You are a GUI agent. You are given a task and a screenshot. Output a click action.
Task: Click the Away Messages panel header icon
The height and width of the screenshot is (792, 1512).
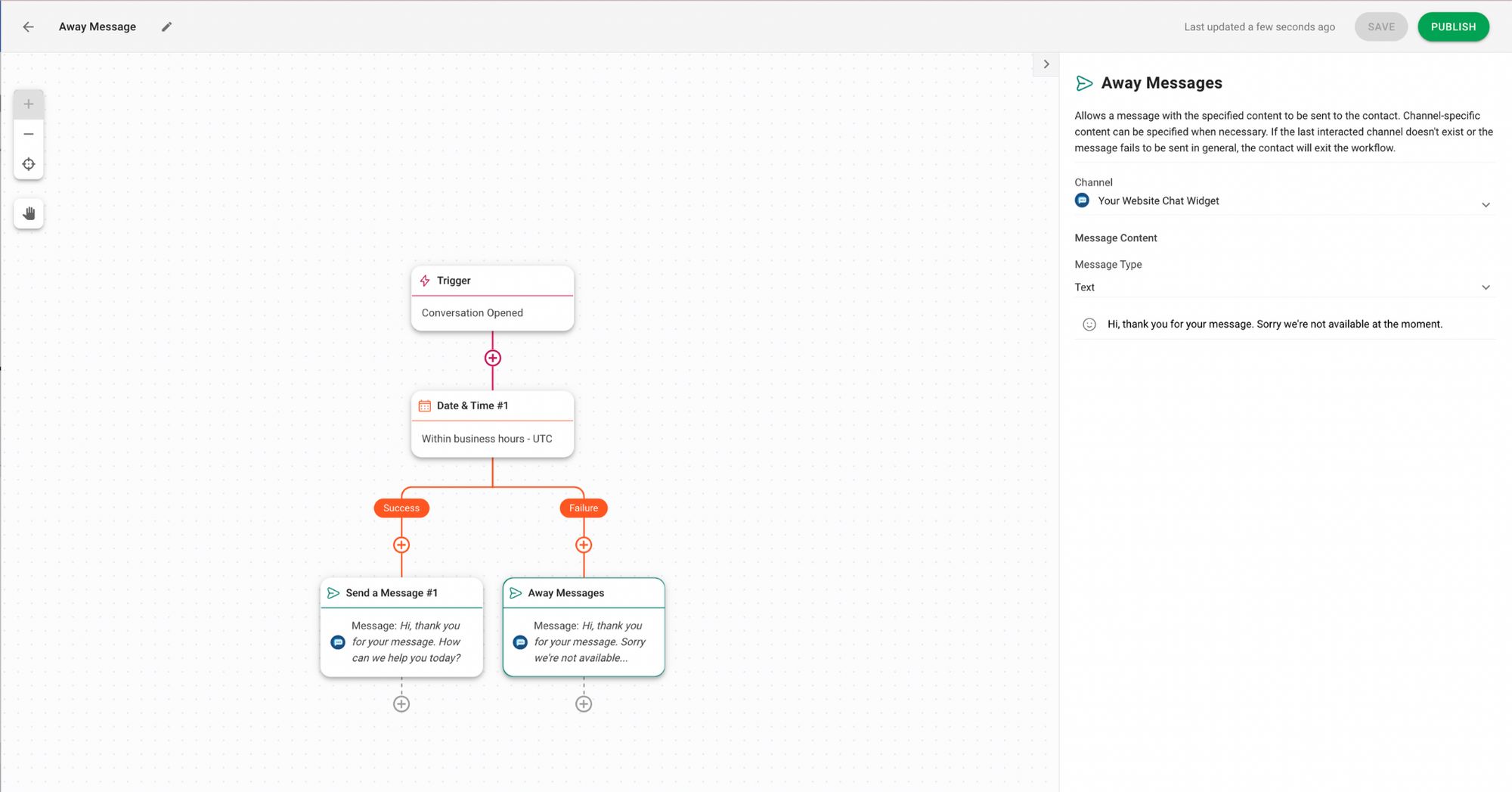point(1084,83)
